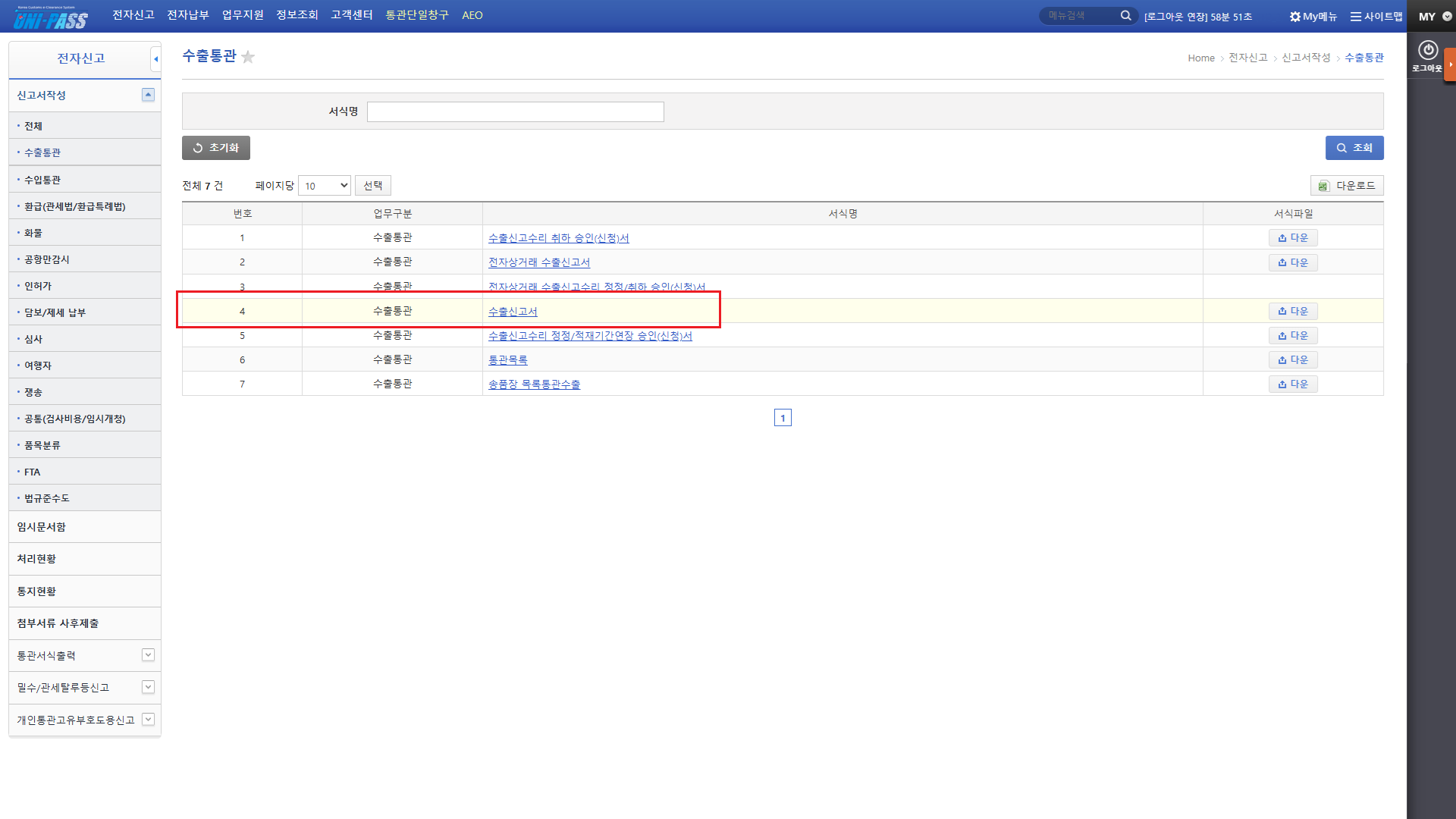Download the Excel file via 다운로드
This screenshot has width=1456, height=819.
(x=1347, y=186)
